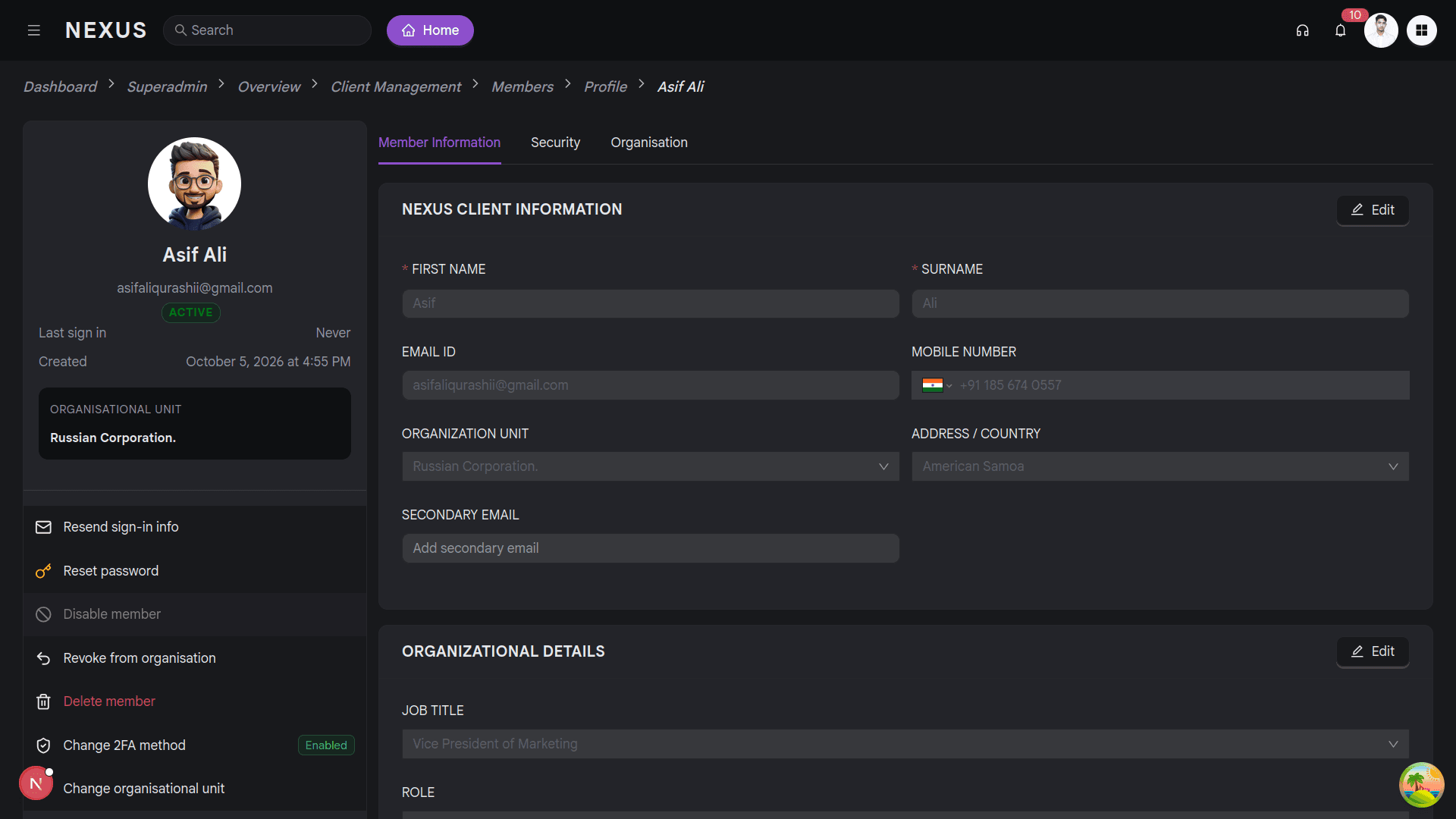Image resolution: width=1456 pixels, height=819 pixels.
Task: Go to Superadmin breadcrumb
Action: coord(167,86)
